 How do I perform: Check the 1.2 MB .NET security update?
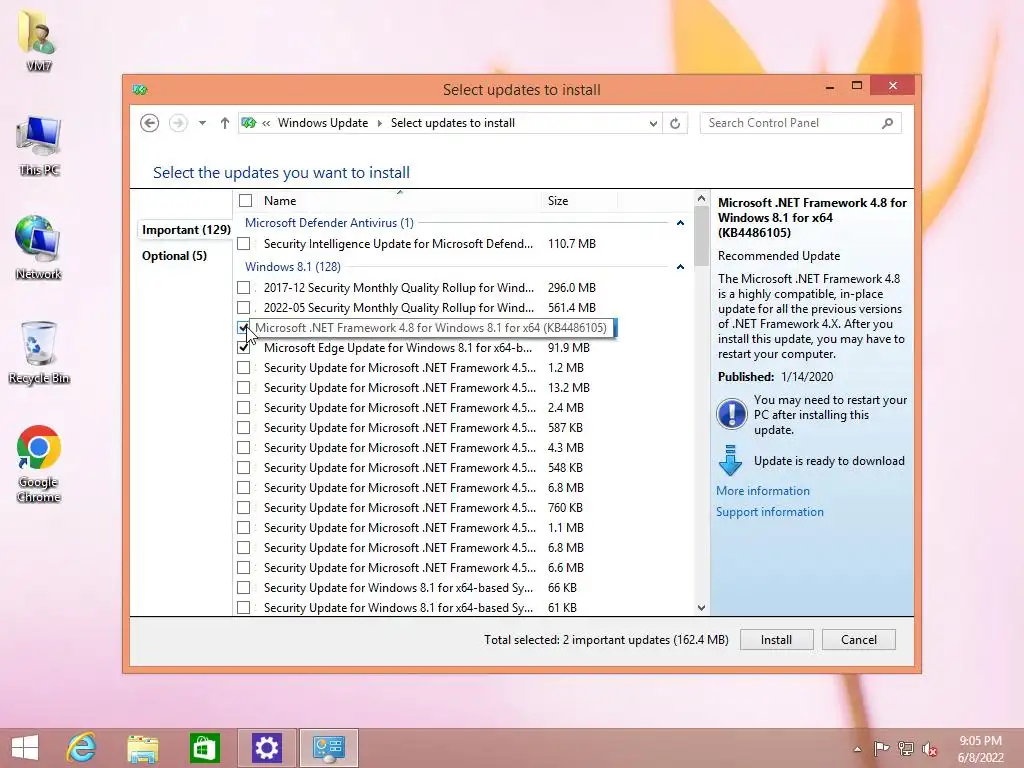pyautogui.click(x=244, y=368)
